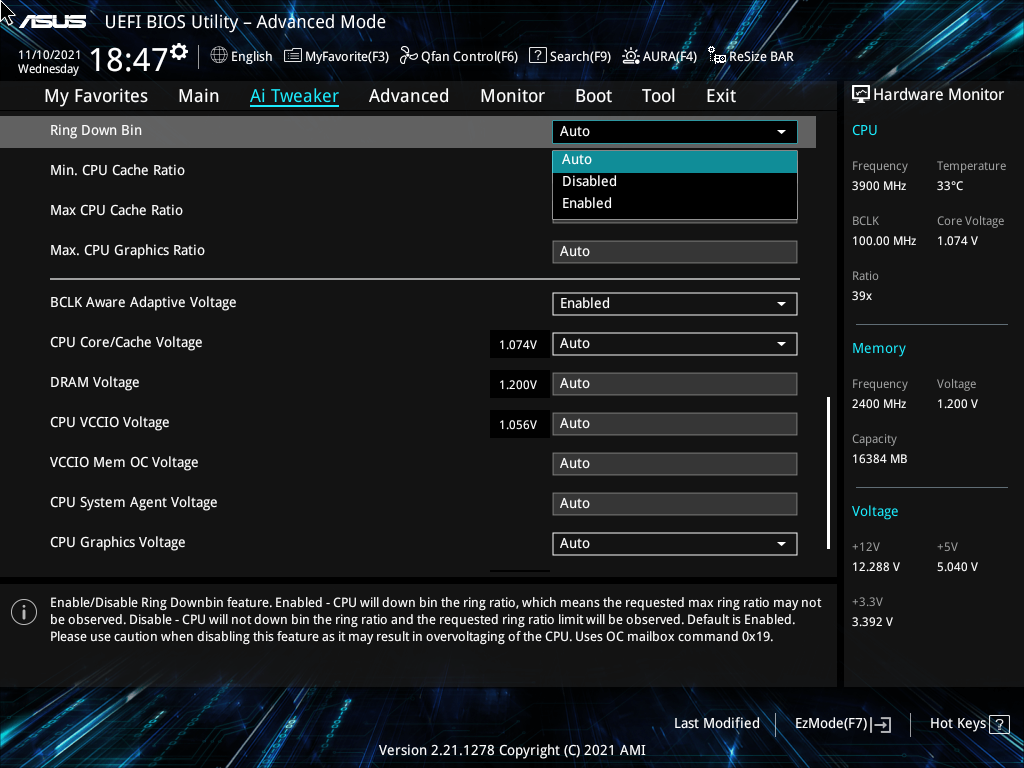
Task: Go to the Exit tab
Action: click(721, 96)
